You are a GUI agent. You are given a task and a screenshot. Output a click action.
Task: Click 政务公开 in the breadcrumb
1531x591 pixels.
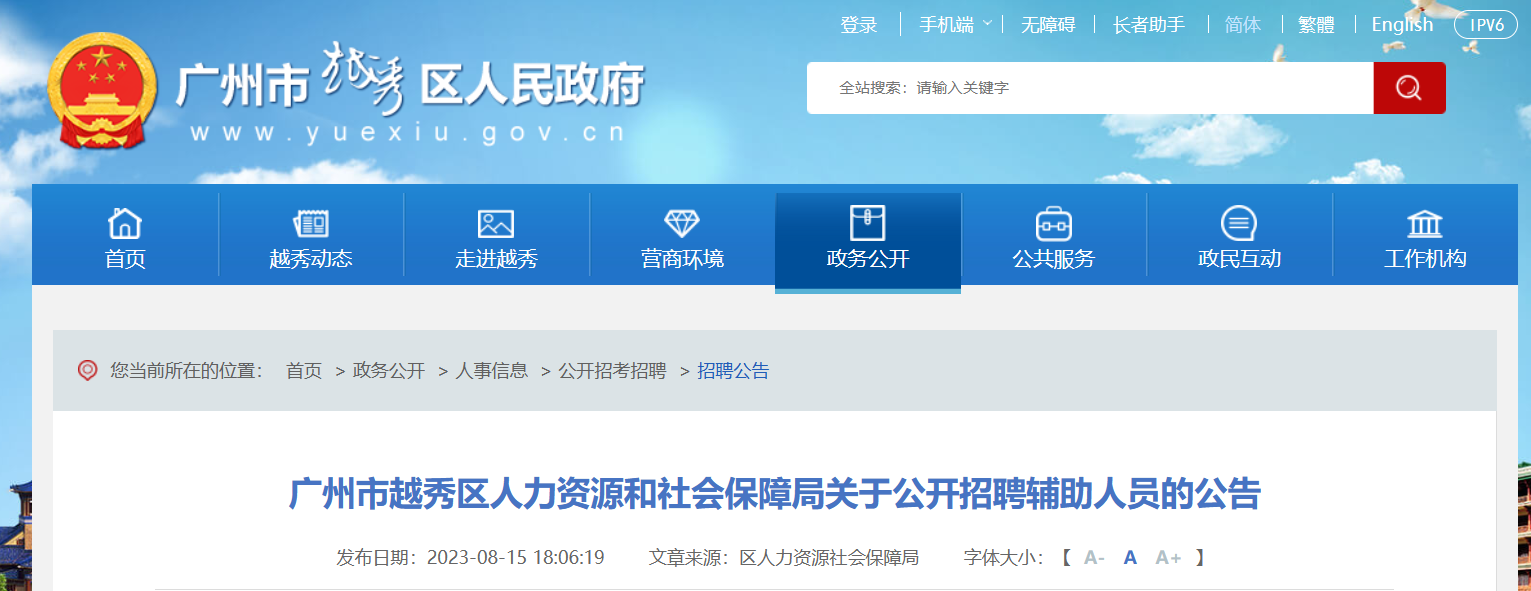click(x=389, y=371)
